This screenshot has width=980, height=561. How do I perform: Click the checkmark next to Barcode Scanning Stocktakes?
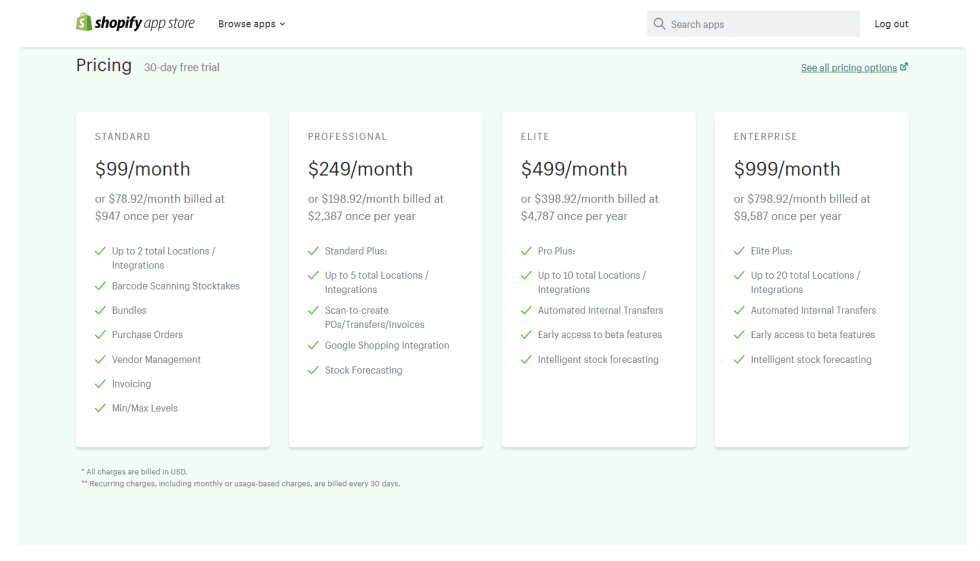[100, 286]
